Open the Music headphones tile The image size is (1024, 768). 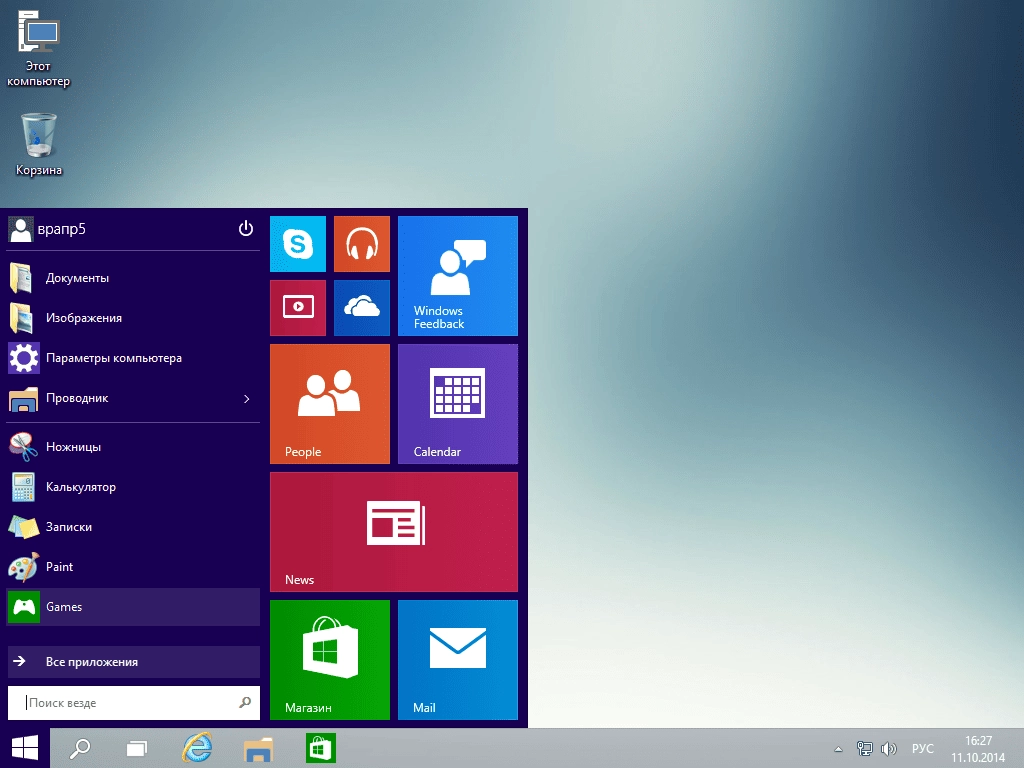(x=362, y=244)
